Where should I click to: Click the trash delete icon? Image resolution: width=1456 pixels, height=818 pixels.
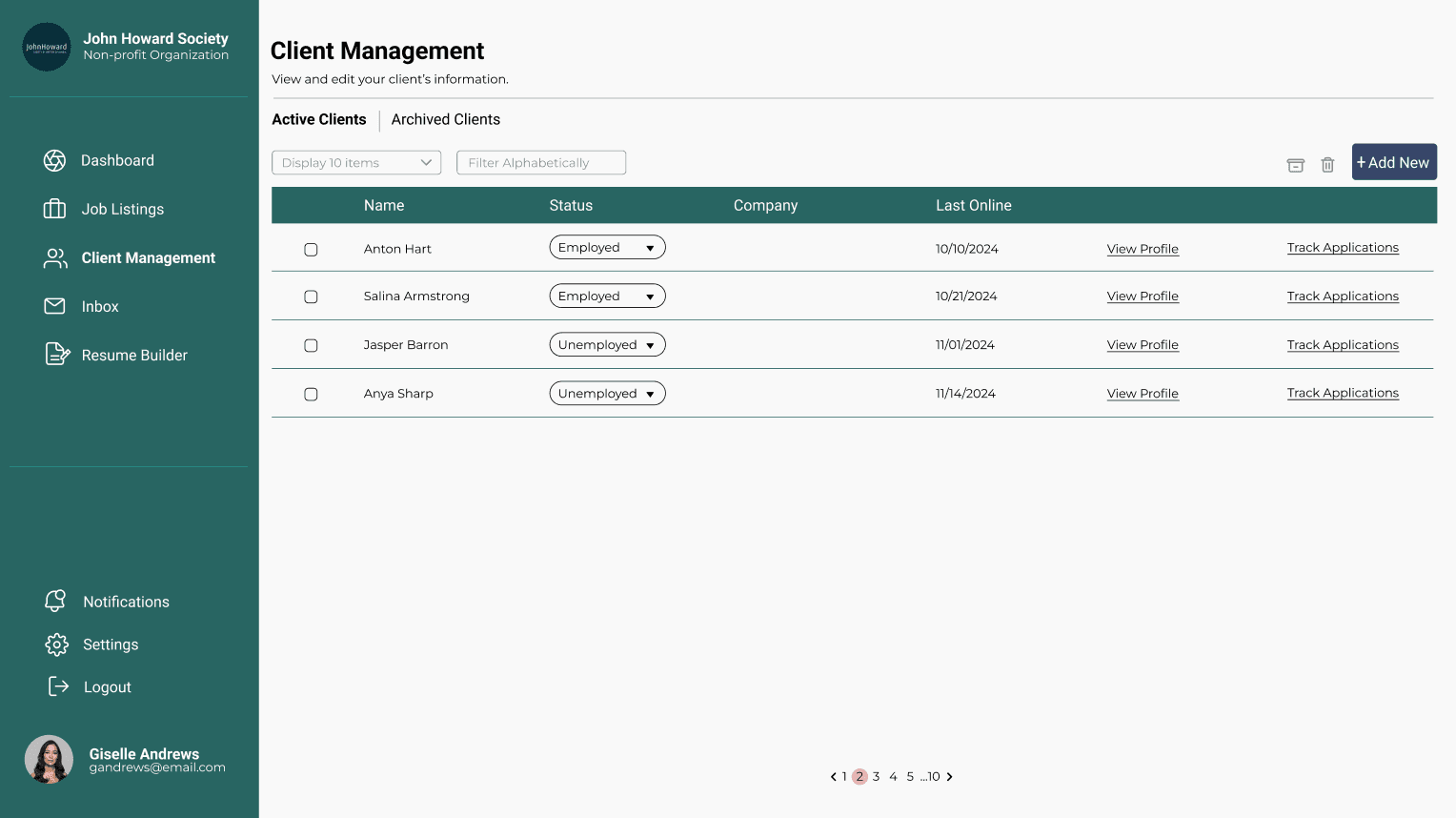click(x=1327, y=165)
